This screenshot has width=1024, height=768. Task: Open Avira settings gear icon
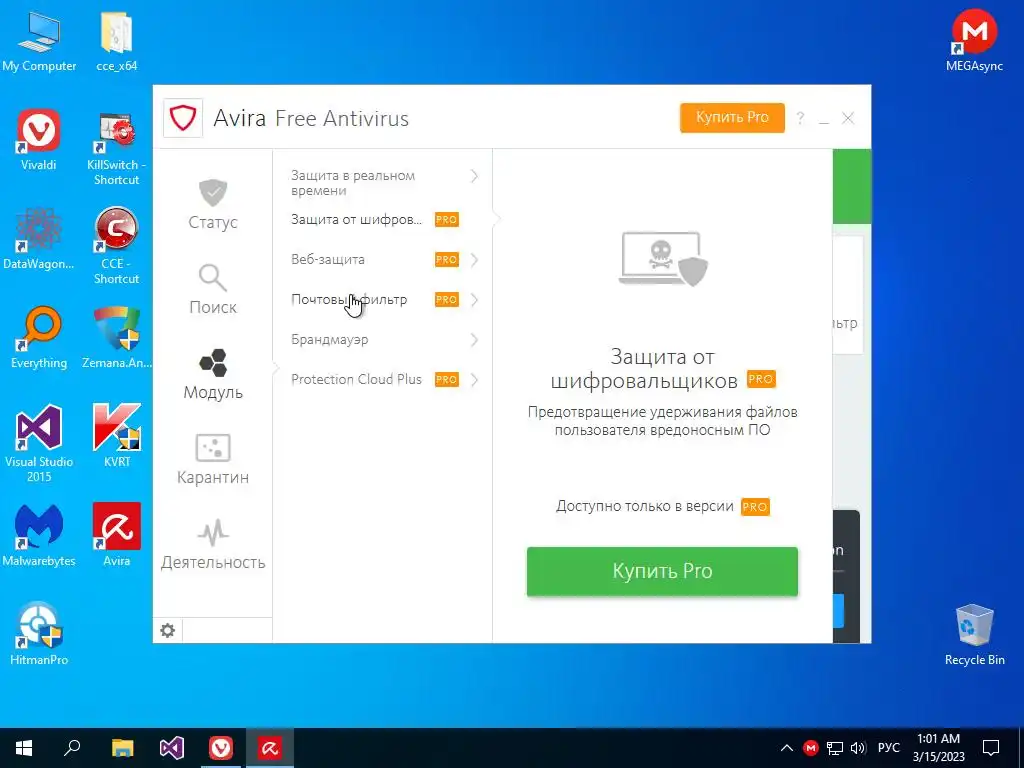(168, 630)
